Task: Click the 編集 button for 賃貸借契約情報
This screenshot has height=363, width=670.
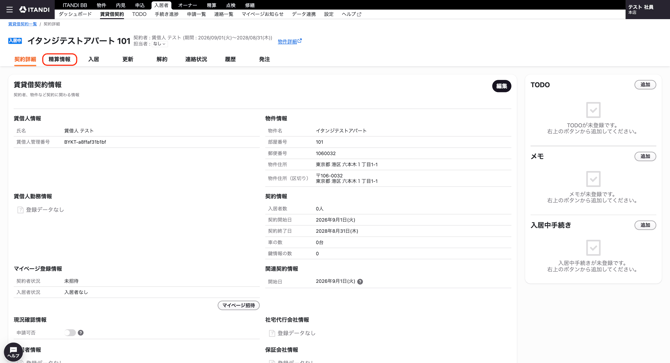Action: click(502, 86)
